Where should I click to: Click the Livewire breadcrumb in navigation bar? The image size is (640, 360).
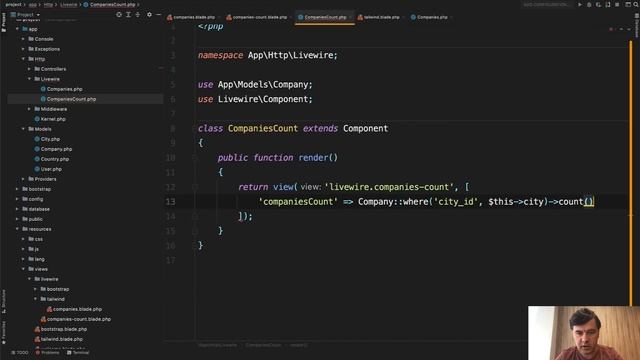[x=69, y=4]
